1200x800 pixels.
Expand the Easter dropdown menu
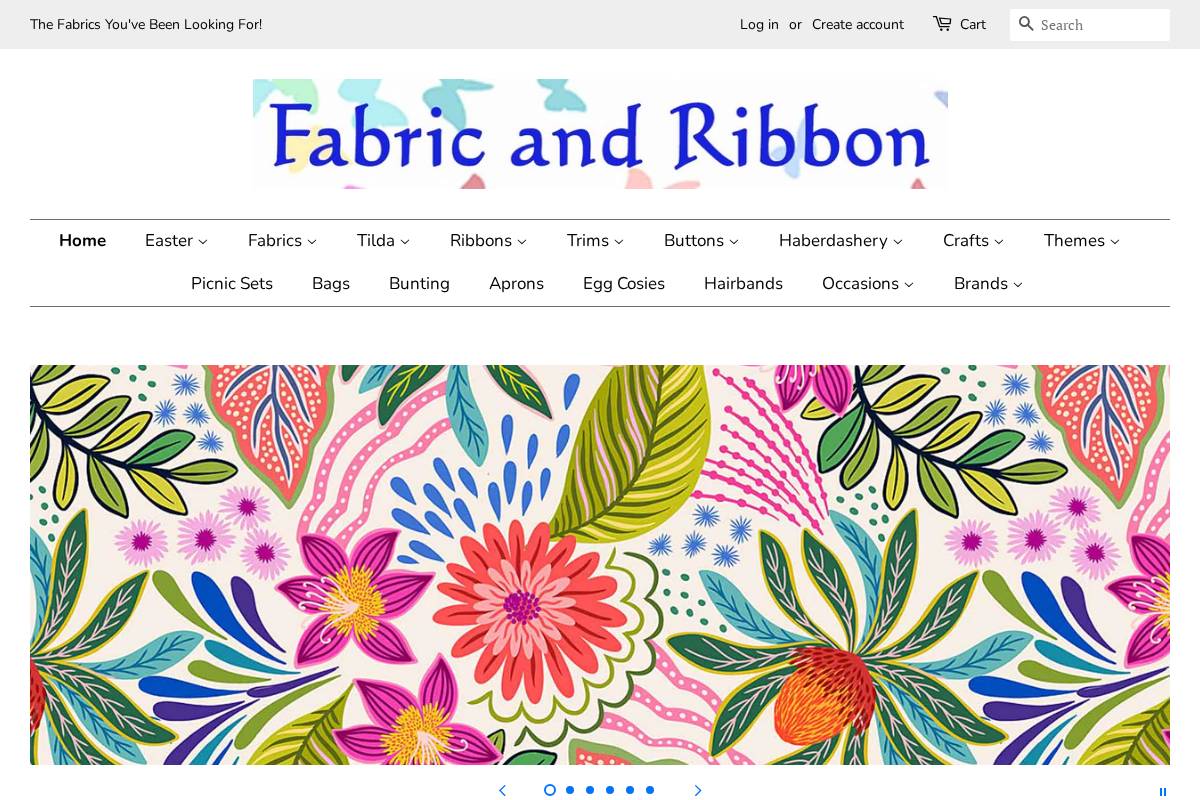click(x=176, y=241)
